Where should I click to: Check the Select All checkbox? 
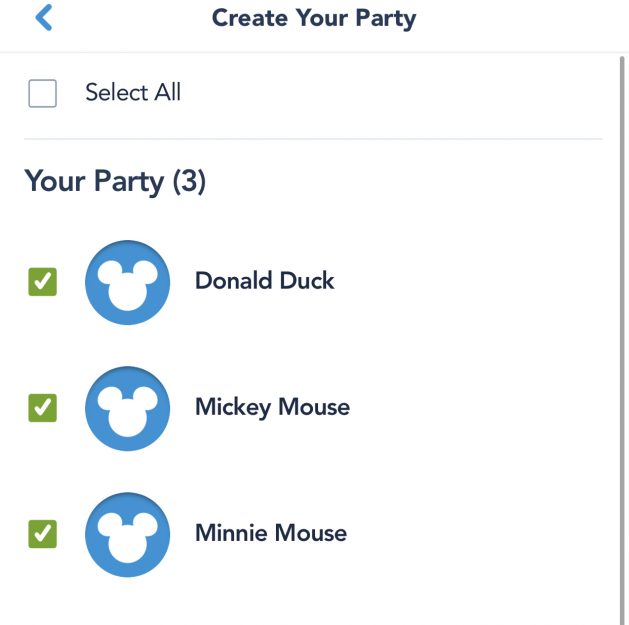(x=43, y=93)
